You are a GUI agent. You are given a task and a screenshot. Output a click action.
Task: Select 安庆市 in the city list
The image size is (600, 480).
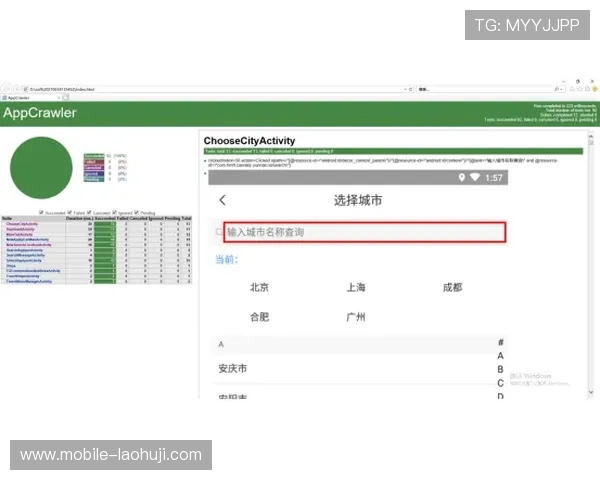pyautogui.click(x=233, y=369)
